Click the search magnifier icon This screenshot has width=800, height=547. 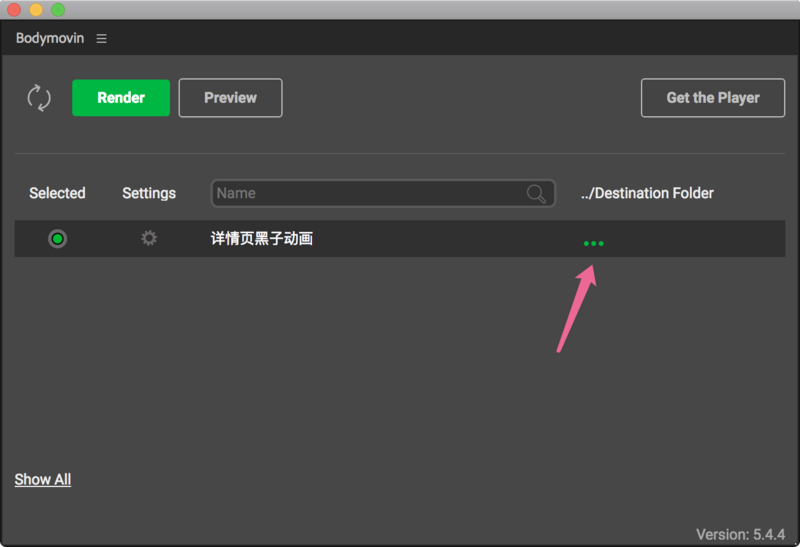[x=536, y=193]
